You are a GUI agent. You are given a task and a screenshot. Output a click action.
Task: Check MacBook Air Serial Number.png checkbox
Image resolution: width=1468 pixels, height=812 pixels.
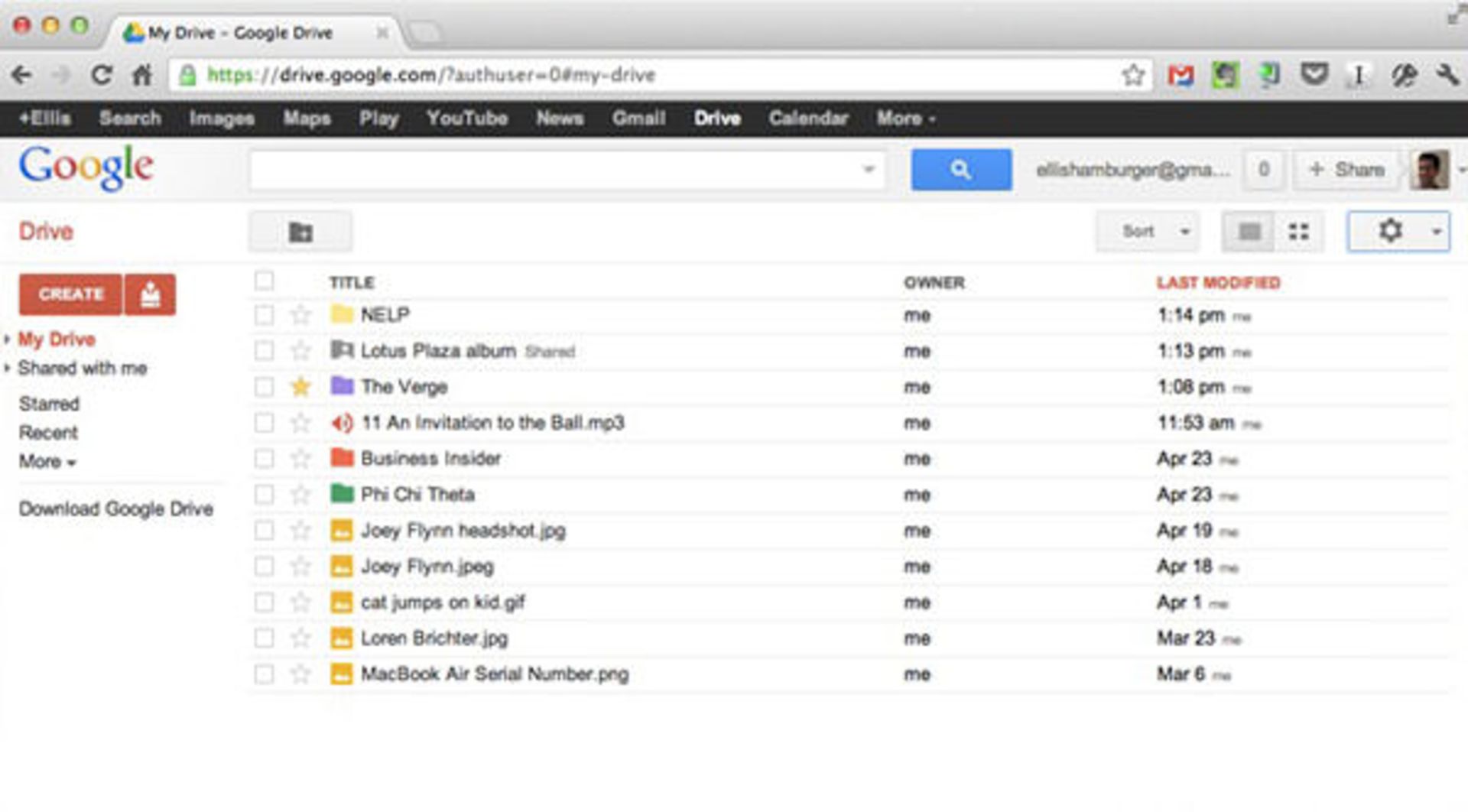tap(264, 674)
